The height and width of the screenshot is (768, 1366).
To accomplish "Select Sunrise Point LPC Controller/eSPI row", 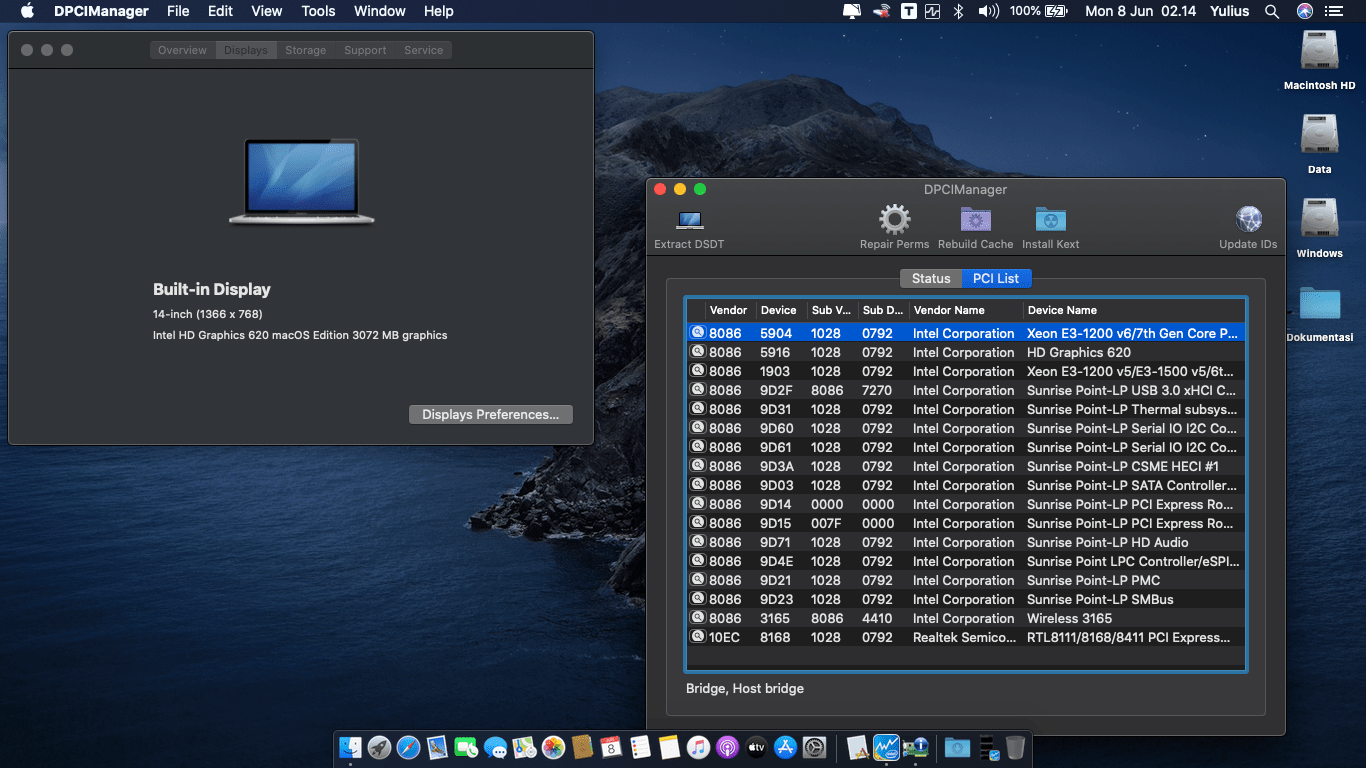I will pyautogui.click(x=966, y=561).
